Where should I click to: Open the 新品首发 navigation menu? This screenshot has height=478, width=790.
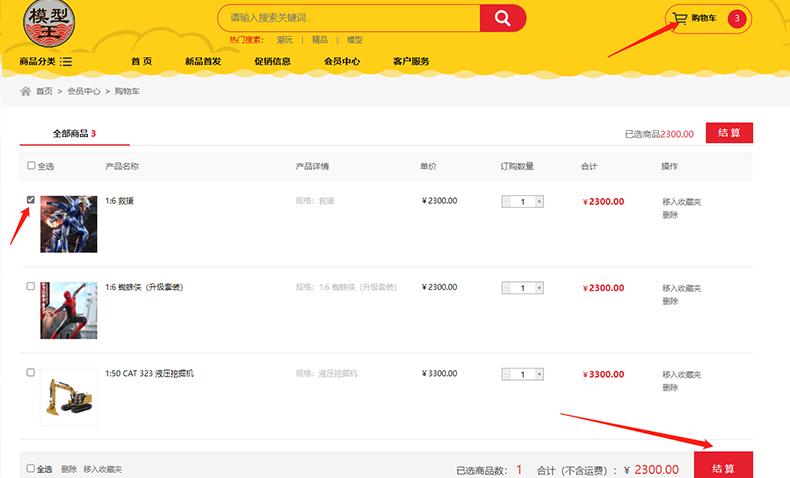pyautogui.click(x=203, y=62)
